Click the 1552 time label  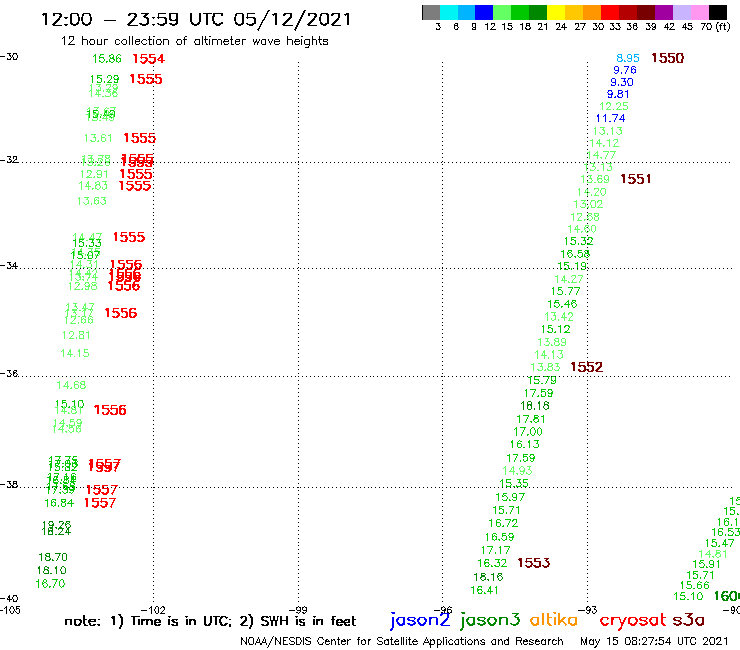pyautogui.click(x=586, y=367)
